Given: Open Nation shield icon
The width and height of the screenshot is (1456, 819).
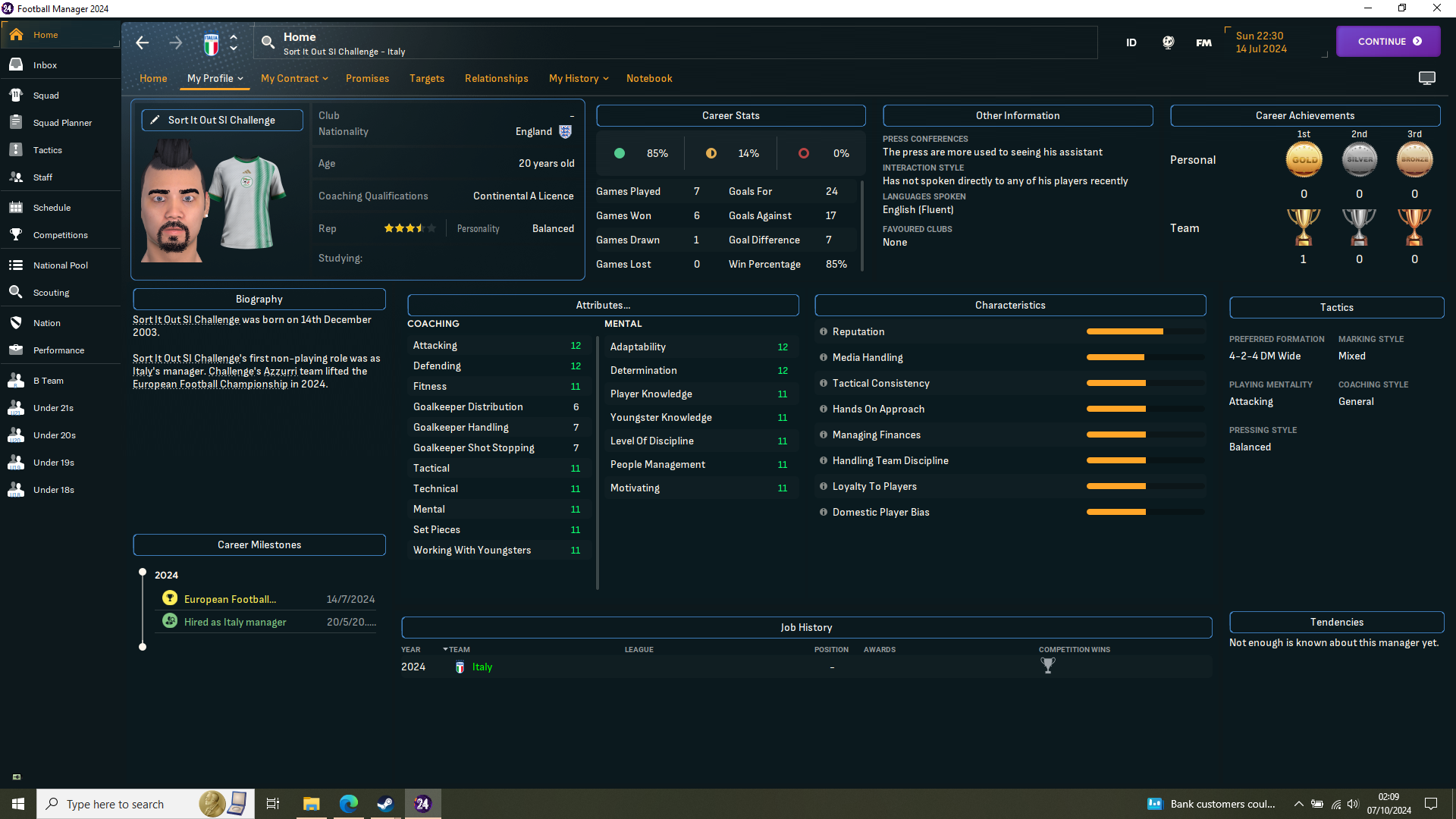Looking at the screenshot, I should coord(16,323).
